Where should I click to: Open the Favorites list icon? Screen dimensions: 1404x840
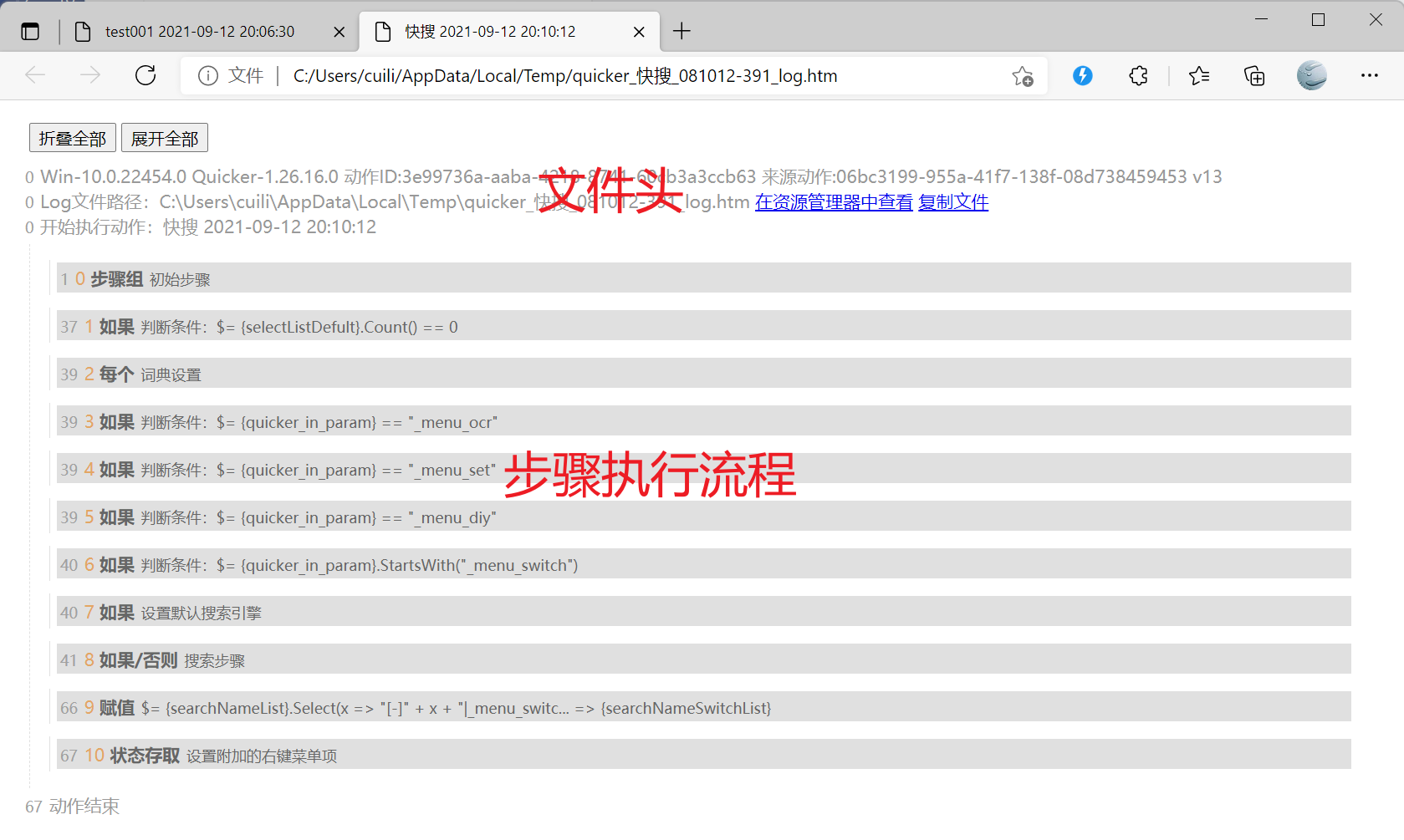click(1198, 75)
